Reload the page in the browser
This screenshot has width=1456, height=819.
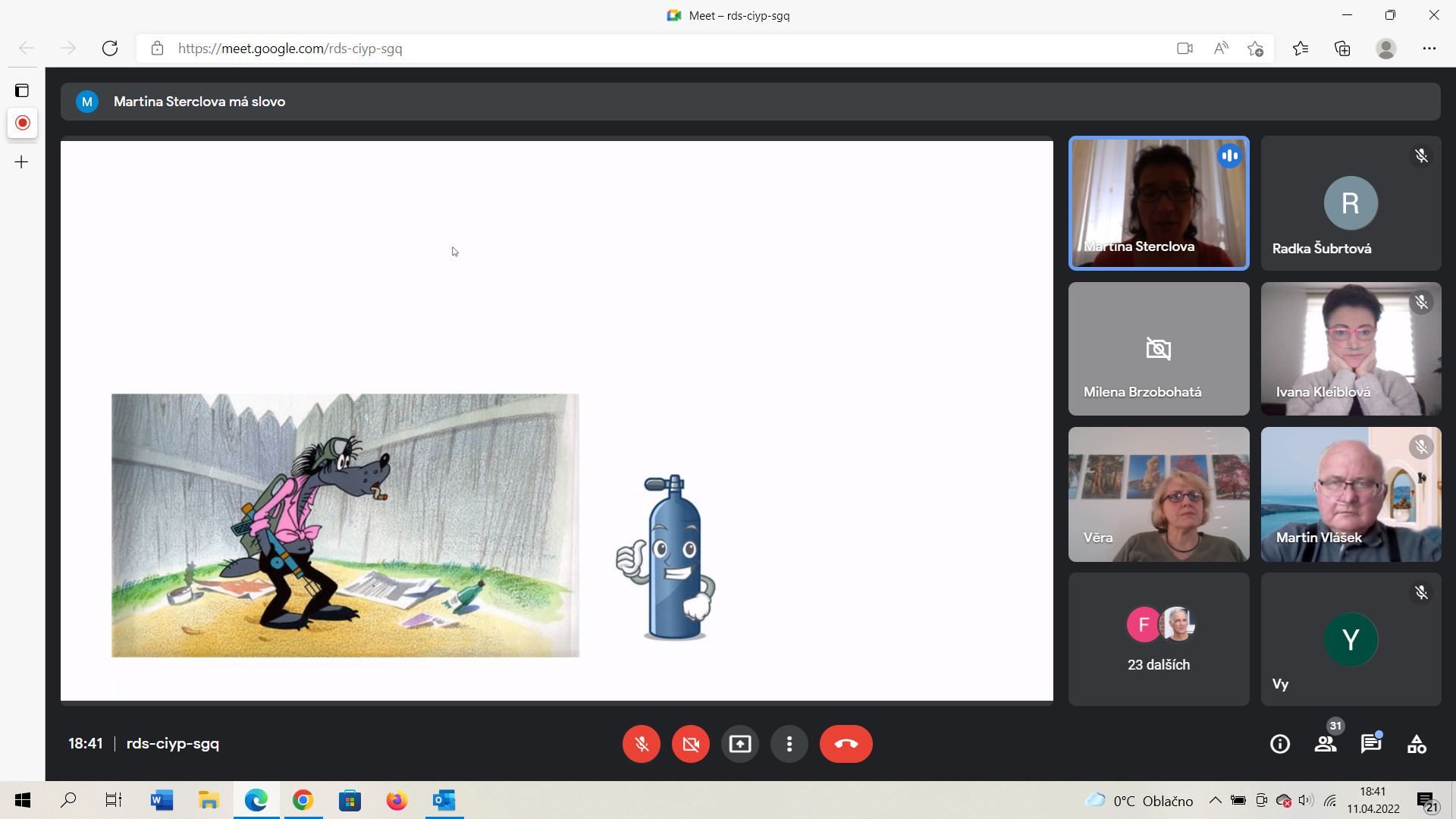(x=110, y=49)
